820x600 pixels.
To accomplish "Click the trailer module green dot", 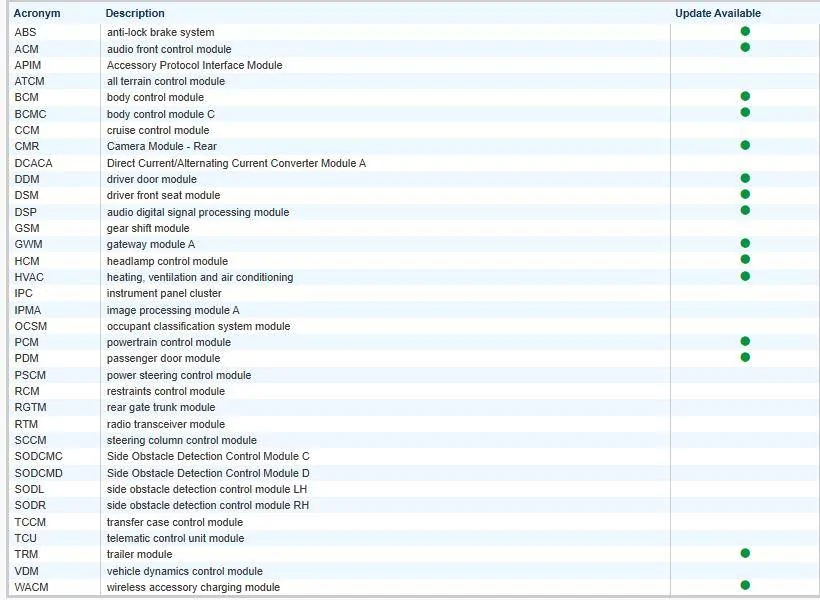I will point(745,553).
